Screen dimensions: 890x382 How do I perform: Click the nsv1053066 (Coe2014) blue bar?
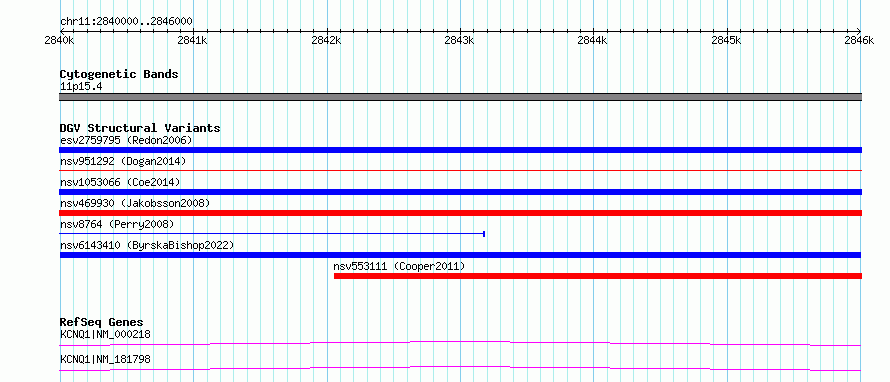coord(460,192)
